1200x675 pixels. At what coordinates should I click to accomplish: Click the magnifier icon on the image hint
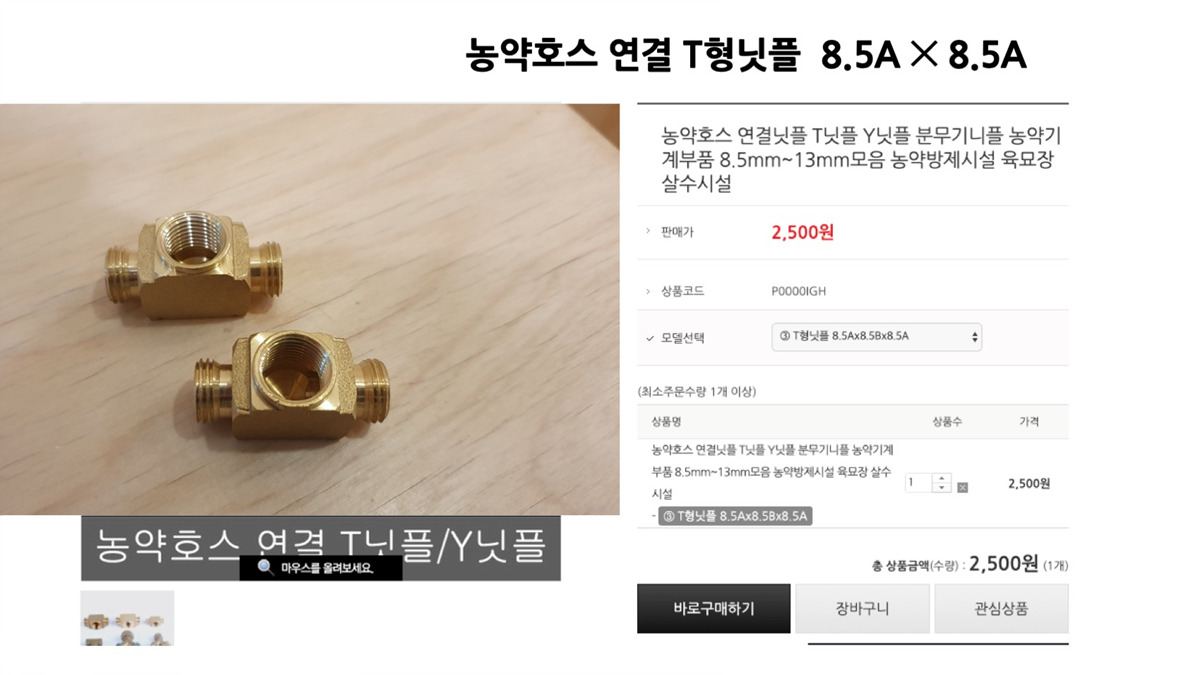tap(265, 568)
